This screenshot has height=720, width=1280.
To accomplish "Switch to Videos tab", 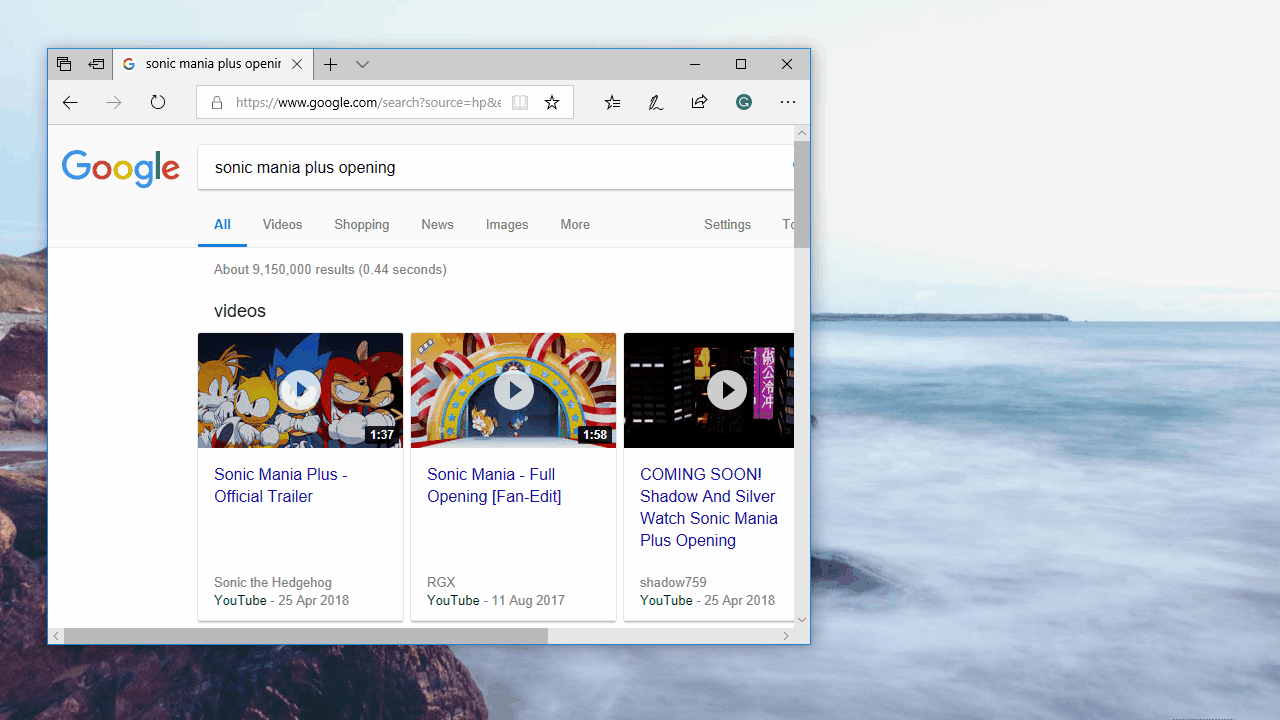I will coord(282,225).
